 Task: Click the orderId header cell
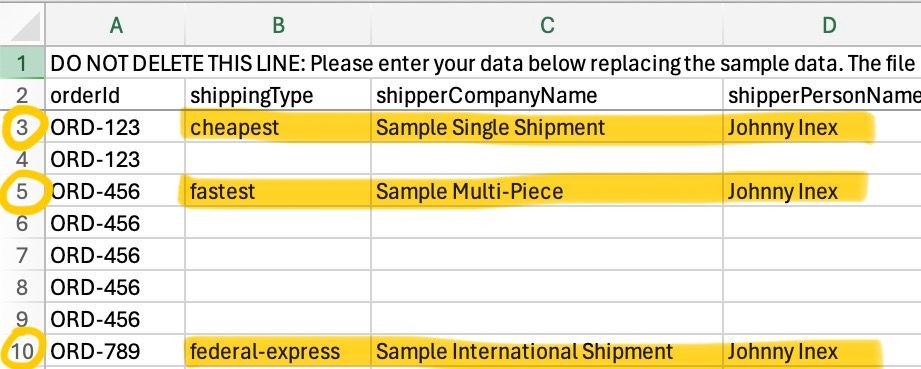116,95
